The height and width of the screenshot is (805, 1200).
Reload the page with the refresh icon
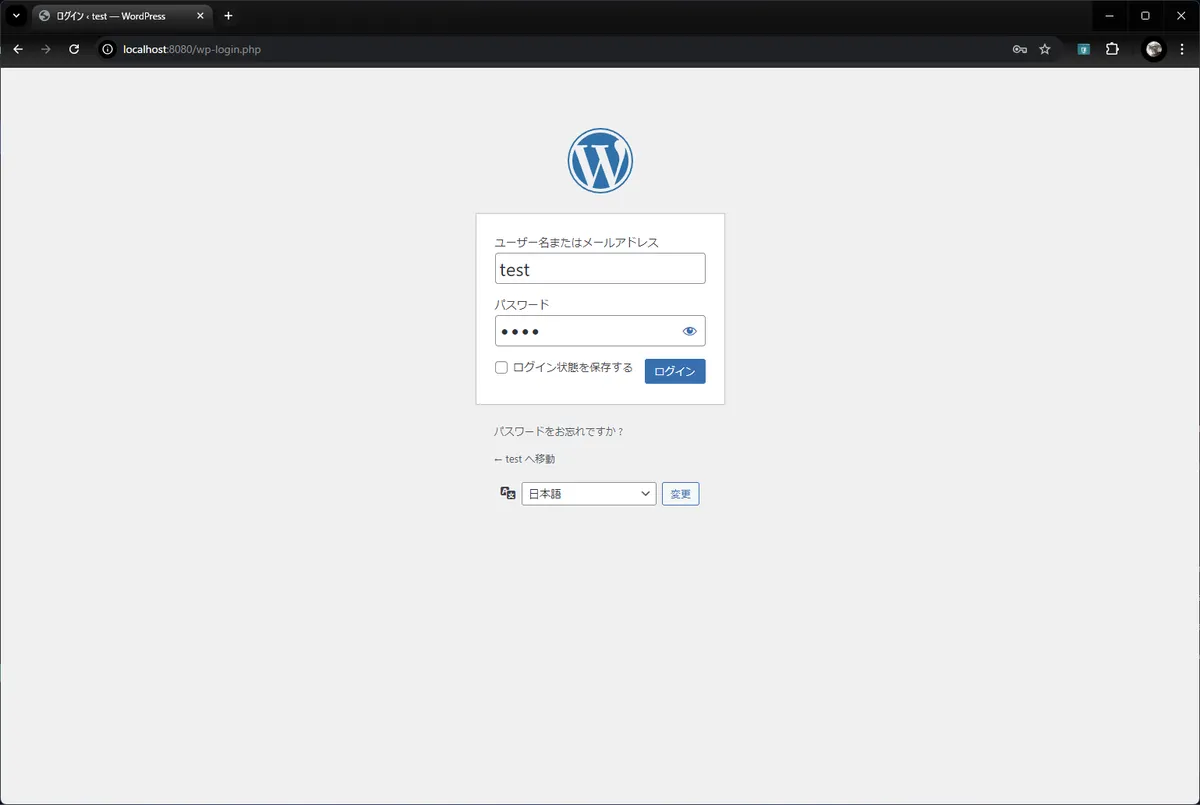point(74,49)
